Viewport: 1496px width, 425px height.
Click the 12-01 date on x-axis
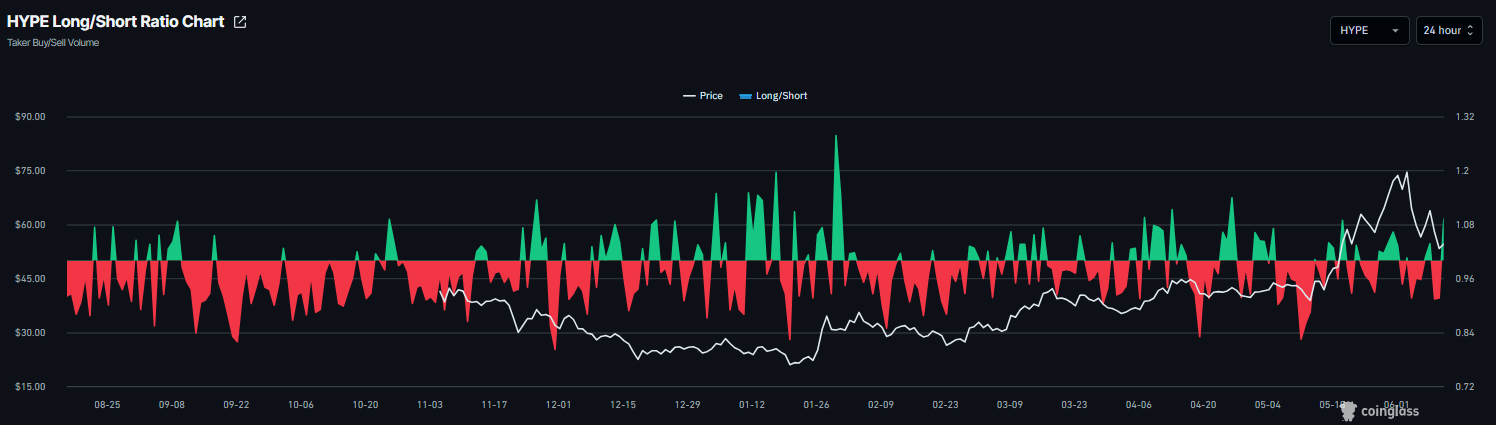pos(558,405)
